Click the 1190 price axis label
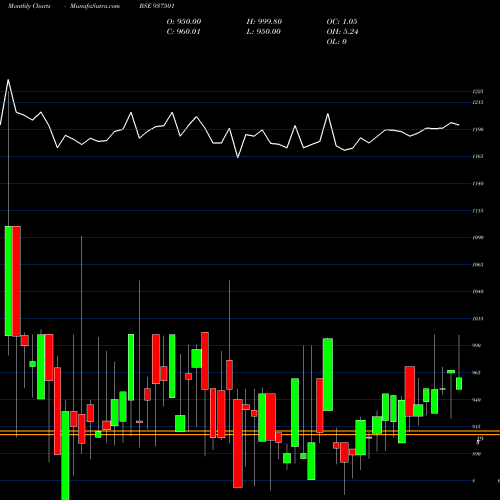This screenshot has width=500, height=500. tap(478, 129)
